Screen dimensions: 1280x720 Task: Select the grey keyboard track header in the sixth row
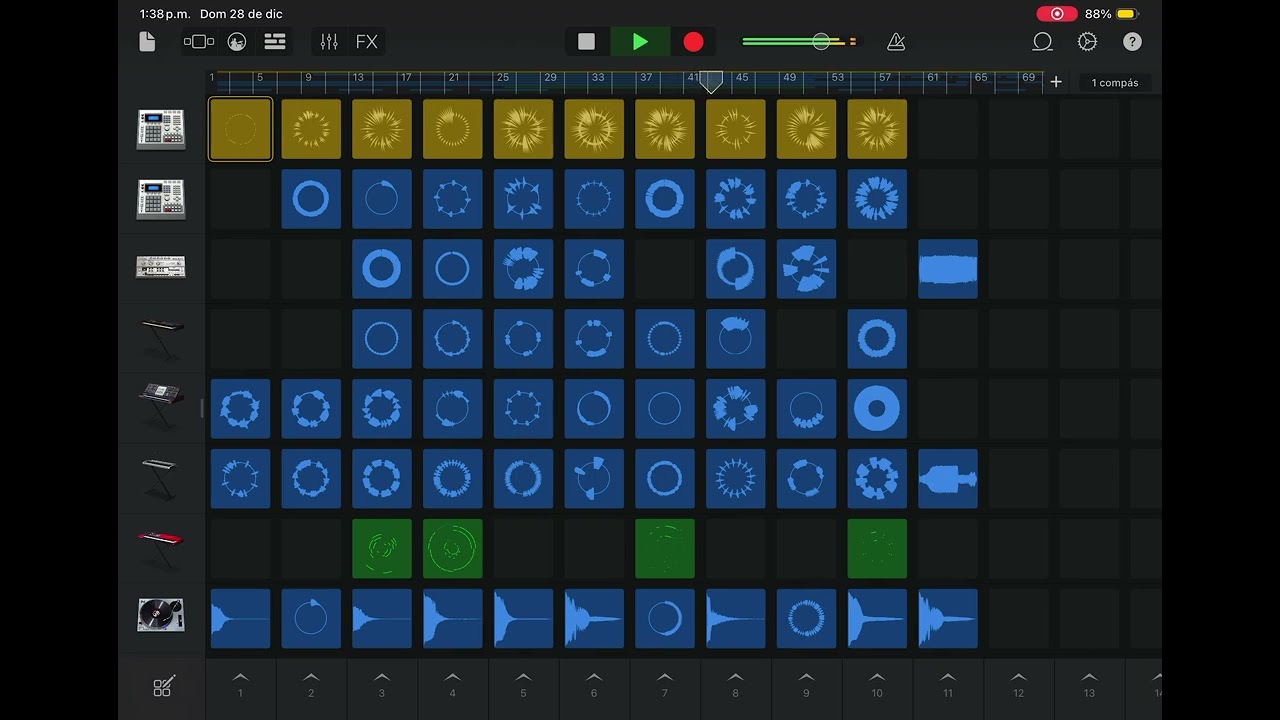tap(161, 478)
